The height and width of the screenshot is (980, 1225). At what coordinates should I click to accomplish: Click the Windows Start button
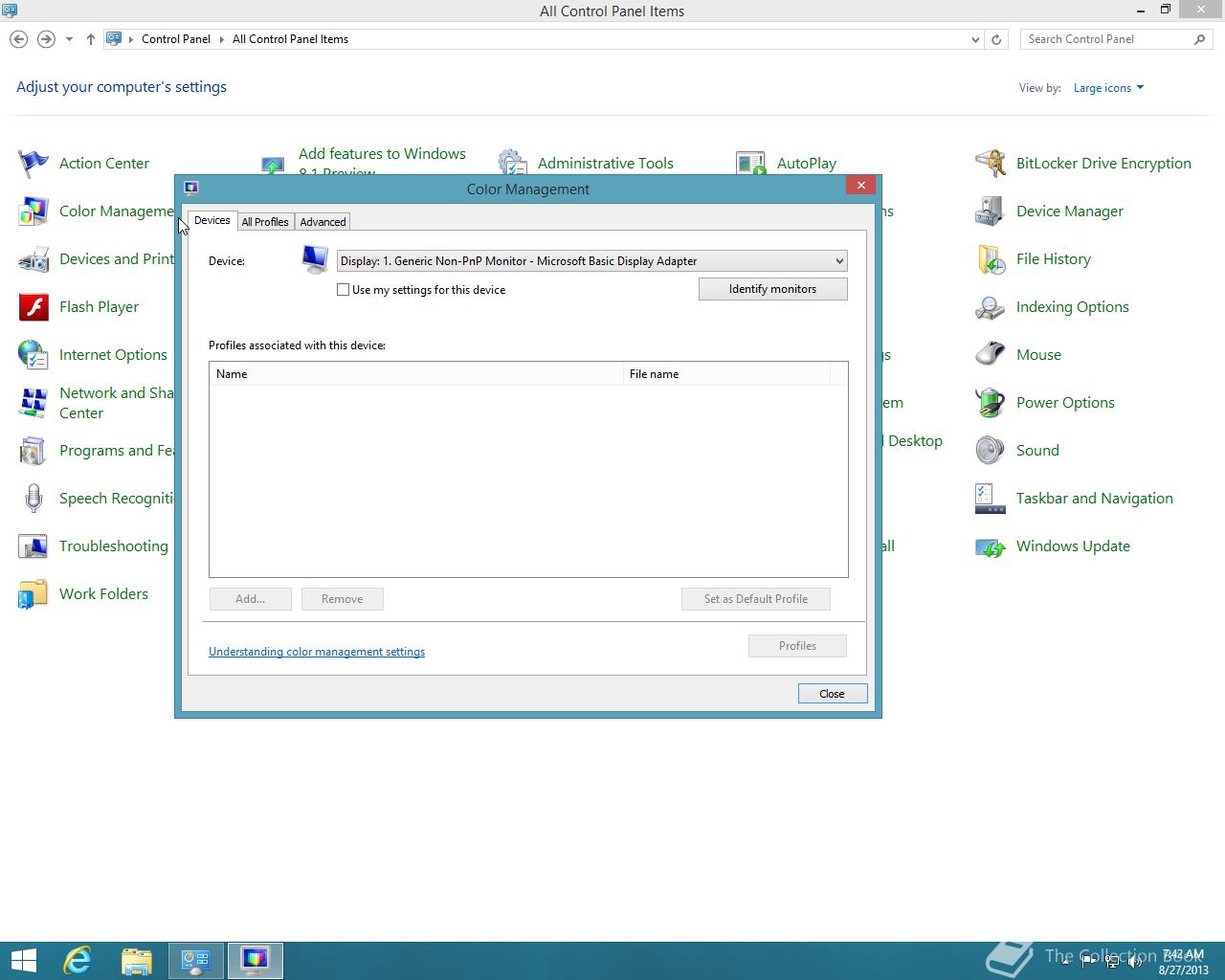[x=23, y=960]
